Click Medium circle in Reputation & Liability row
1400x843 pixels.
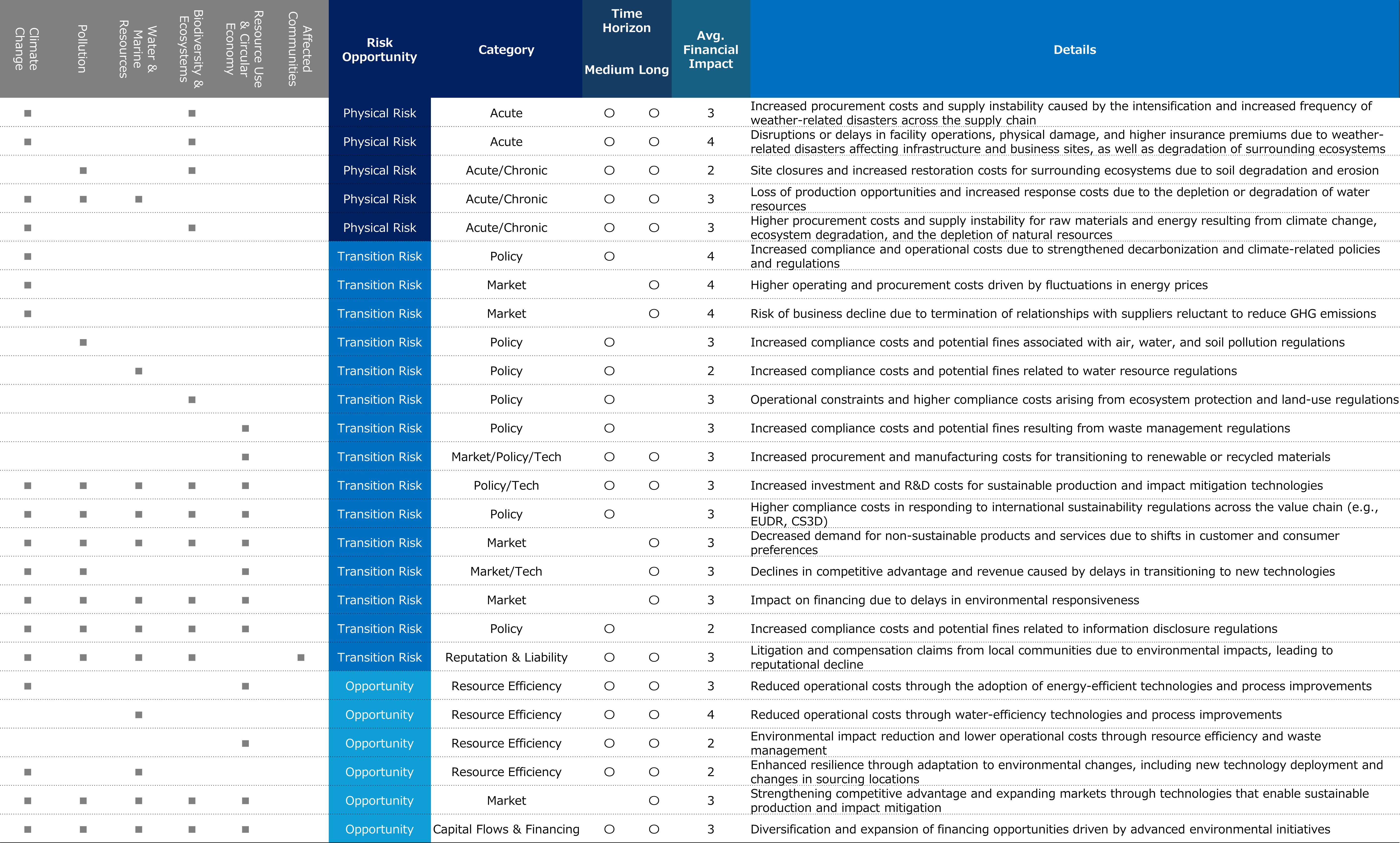click(x=609, y=657)
